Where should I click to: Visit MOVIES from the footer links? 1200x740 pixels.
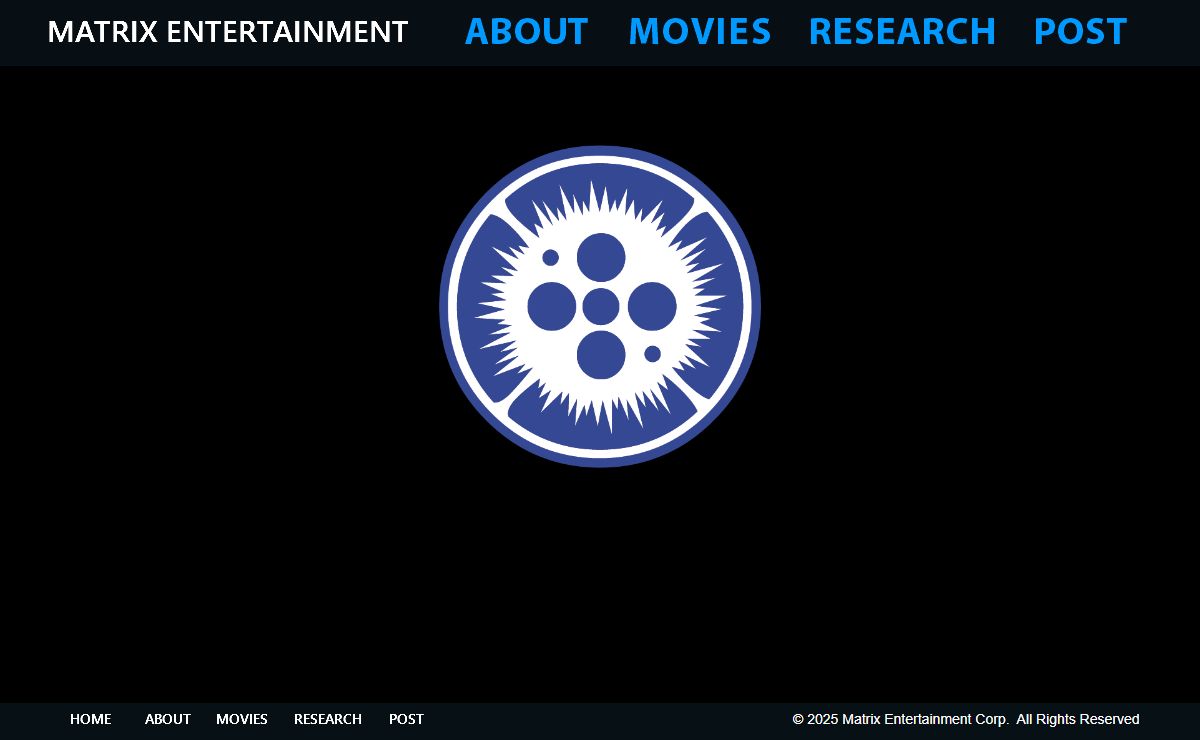point(242,719)
